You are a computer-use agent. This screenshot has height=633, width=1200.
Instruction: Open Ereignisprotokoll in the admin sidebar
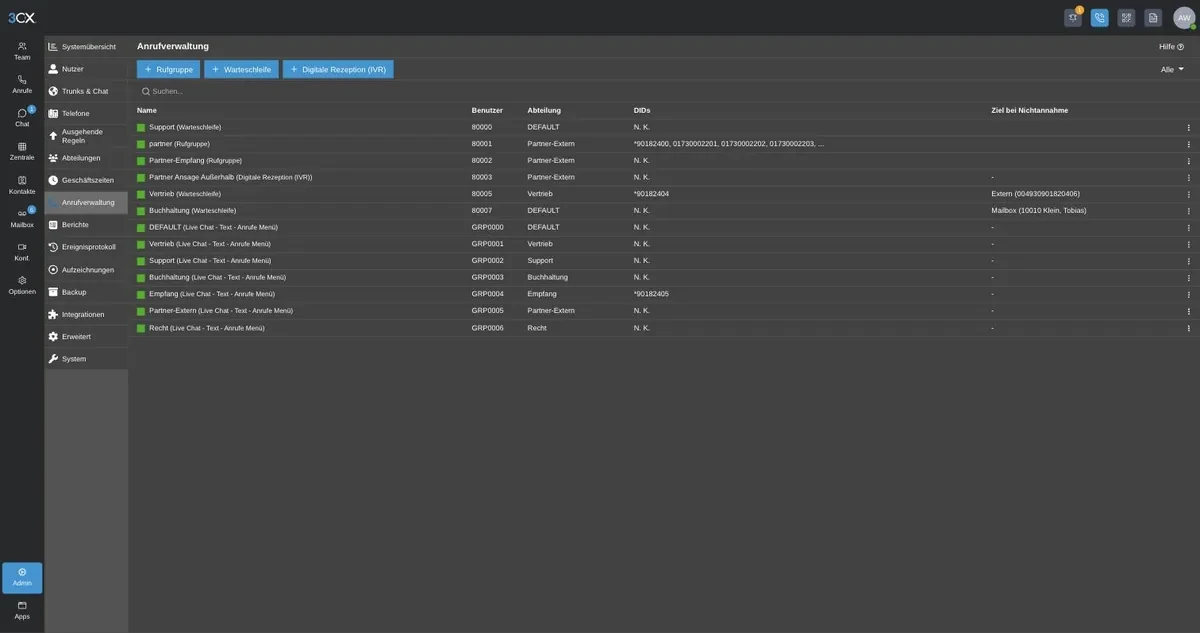coord(86,247)
